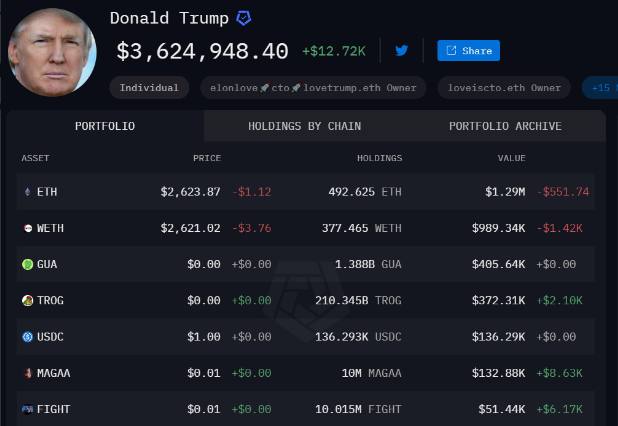Image resolution: width=618 pixels, height=426 pixels.
Task: Click the green GUA token icon
Action: coord(27,264)
